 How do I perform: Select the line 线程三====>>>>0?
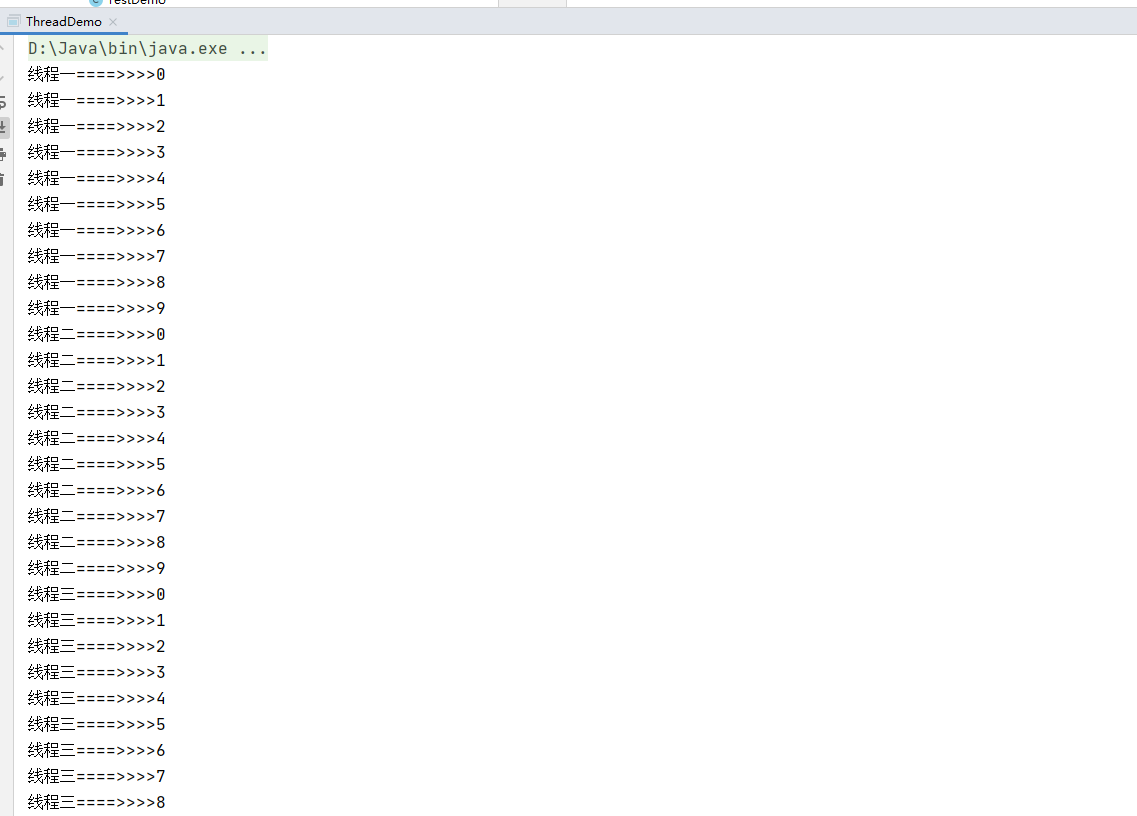pos(95,594)
